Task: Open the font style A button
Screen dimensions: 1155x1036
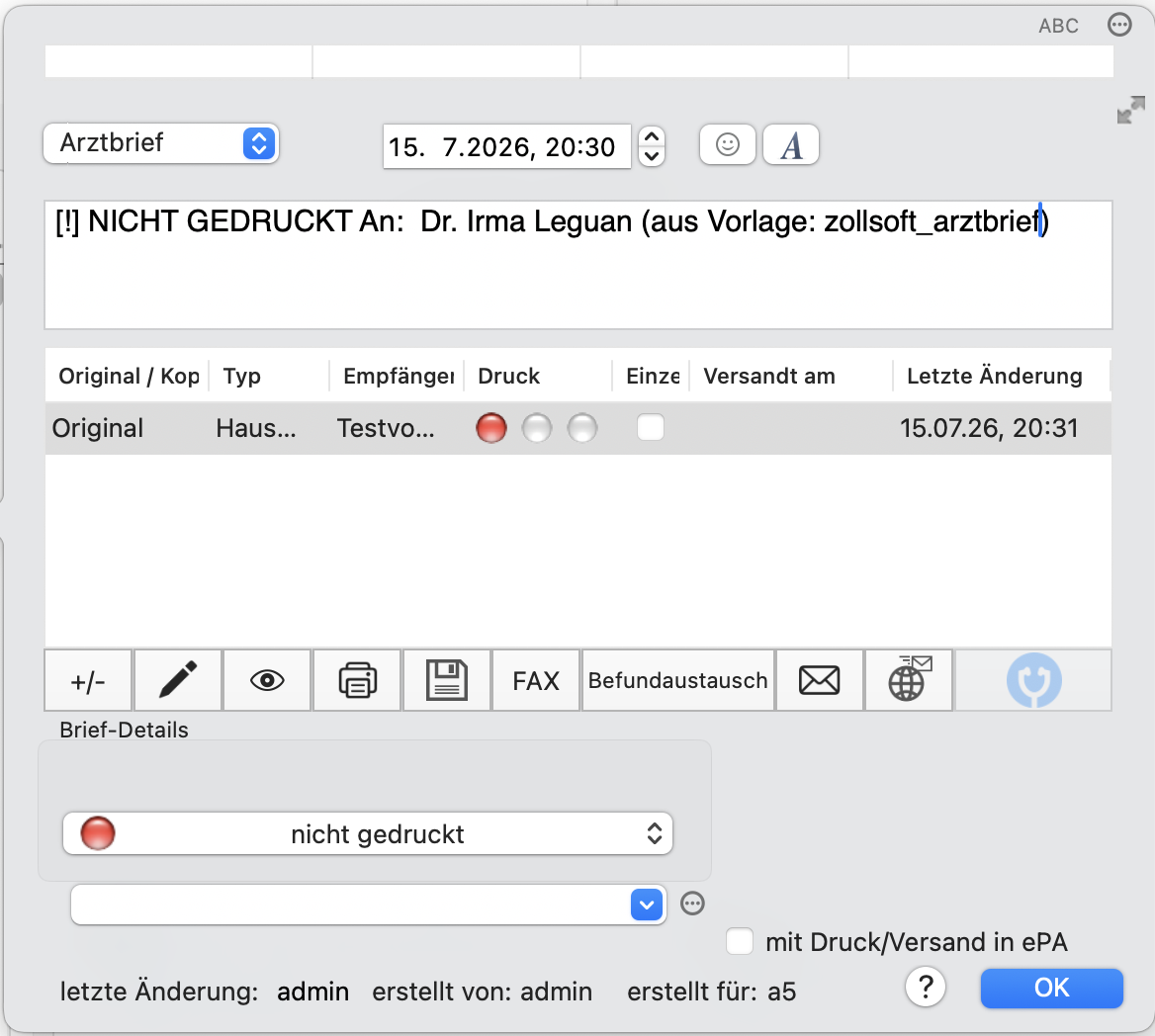Action: click(791, 144)
